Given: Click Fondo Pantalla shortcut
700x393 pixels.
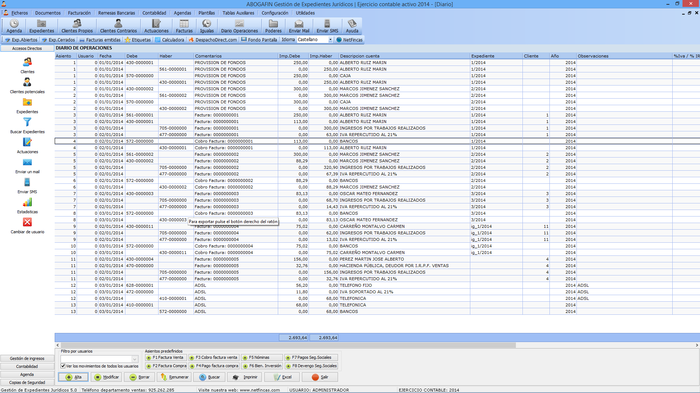Looking at the screenshot, I should pyautogui.click(x=259, y=40).
